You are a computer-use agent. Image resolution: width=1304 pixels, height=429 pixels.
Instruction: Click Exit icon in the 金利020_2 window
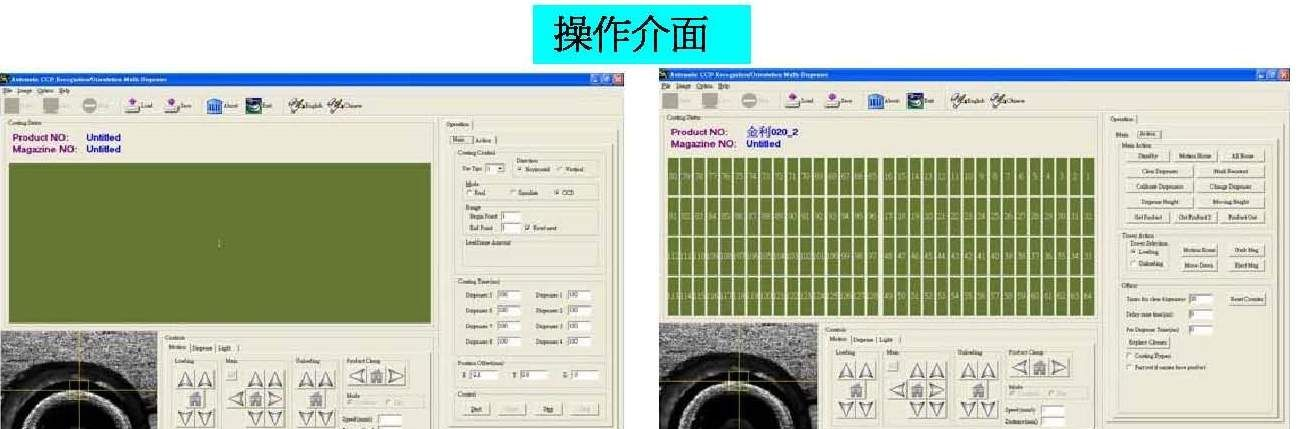tap(919, 99)
